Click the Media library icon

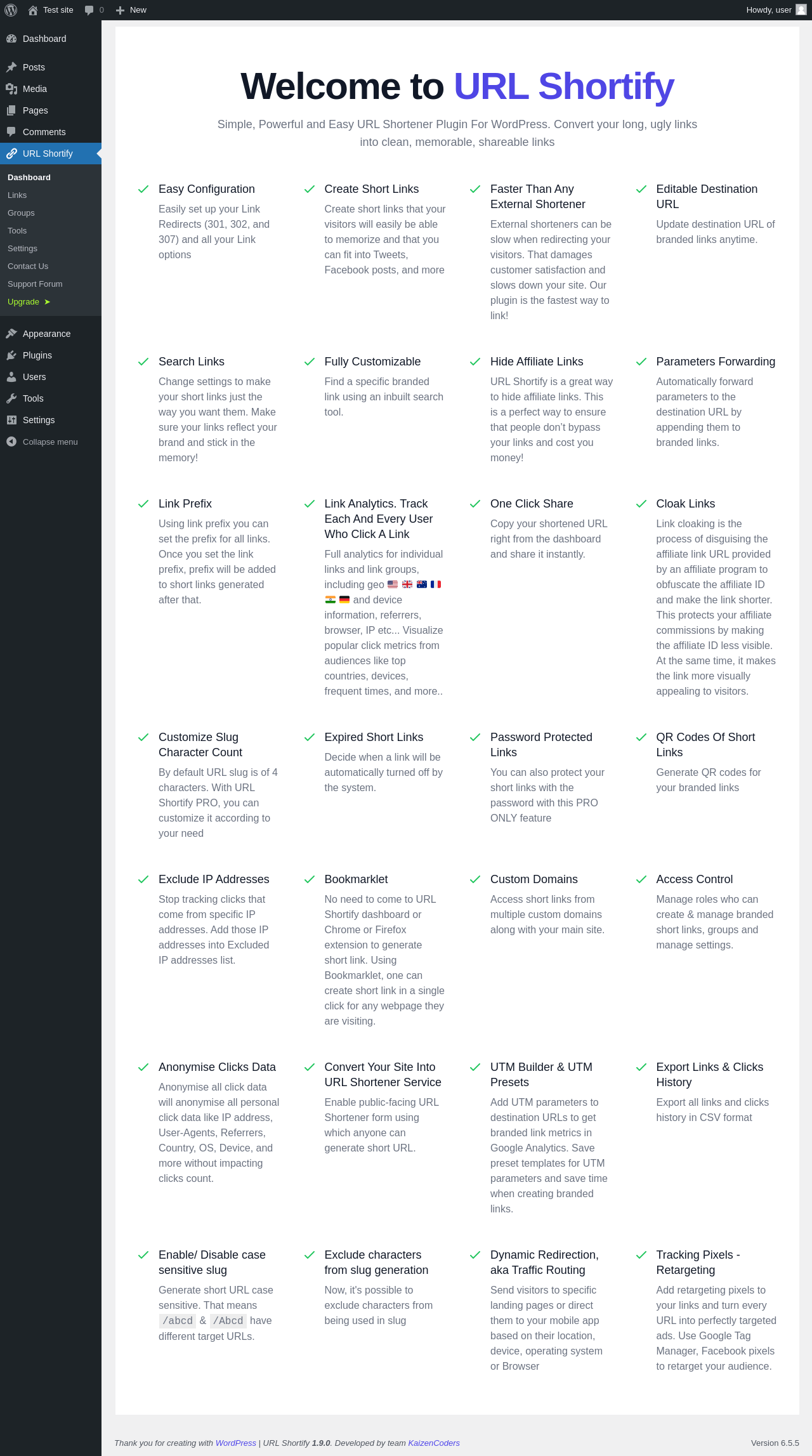pyautogui.click(x=11, y=89)
